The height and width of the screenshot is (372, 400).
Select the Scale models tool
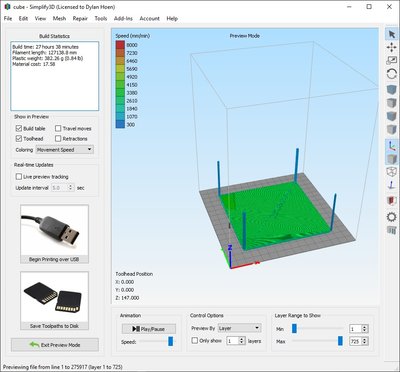click(392, 61)
